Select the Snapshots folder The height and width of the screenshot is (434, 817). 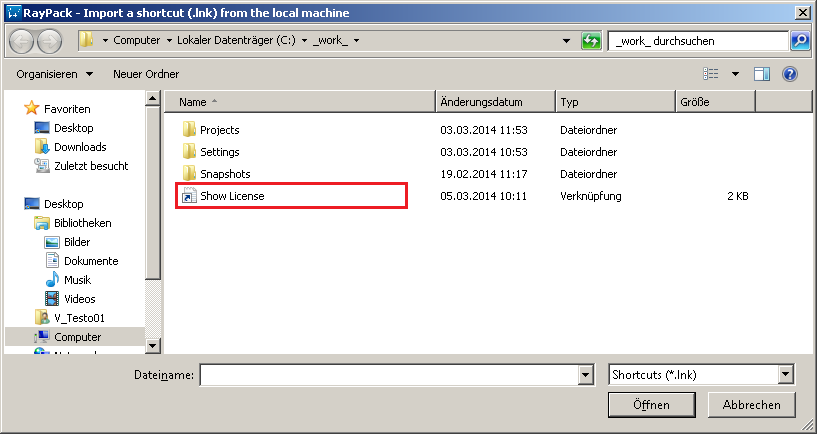(x=224, y=174)
